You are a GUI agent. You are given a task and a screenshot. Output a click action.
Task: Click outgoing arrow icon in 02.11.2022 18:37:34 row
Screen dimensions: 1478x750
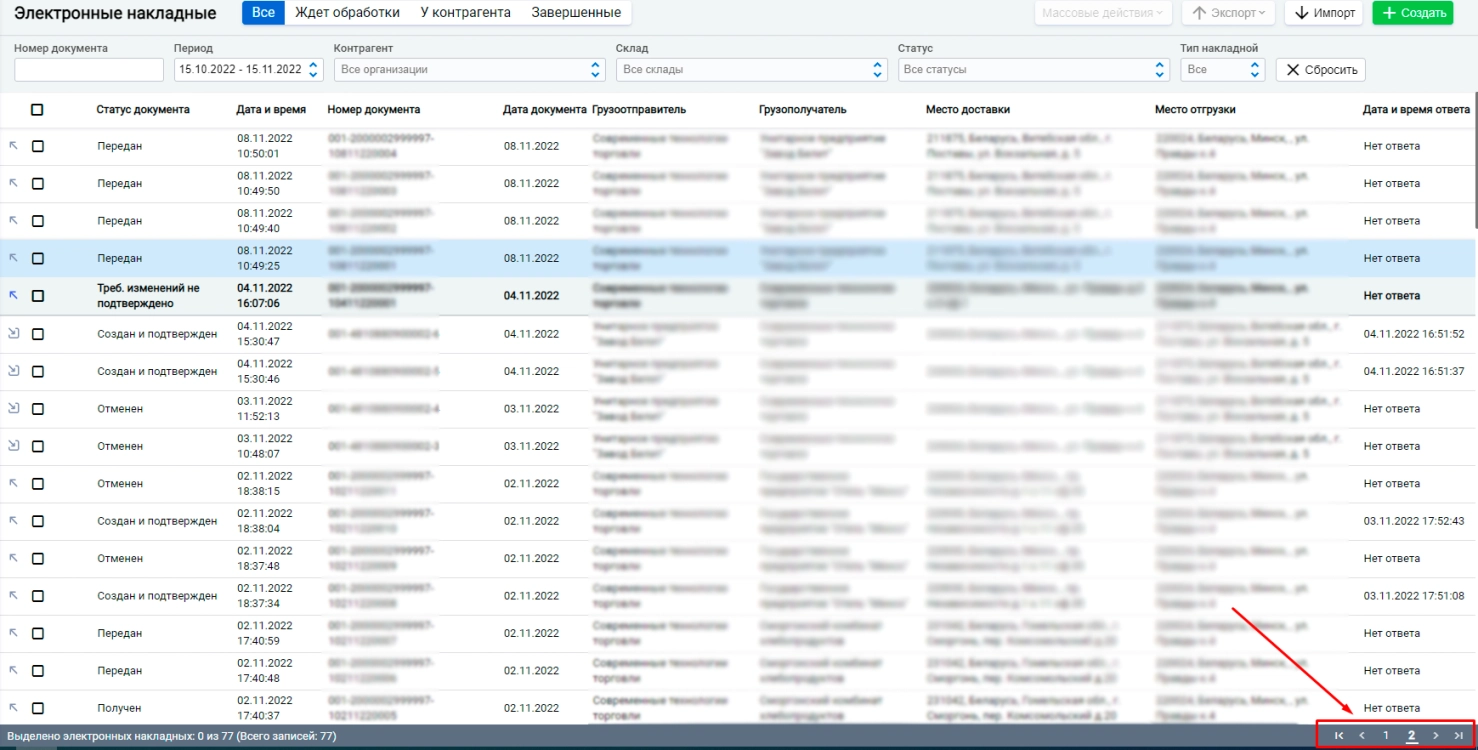pyautogui.click(x=14, y=596)
